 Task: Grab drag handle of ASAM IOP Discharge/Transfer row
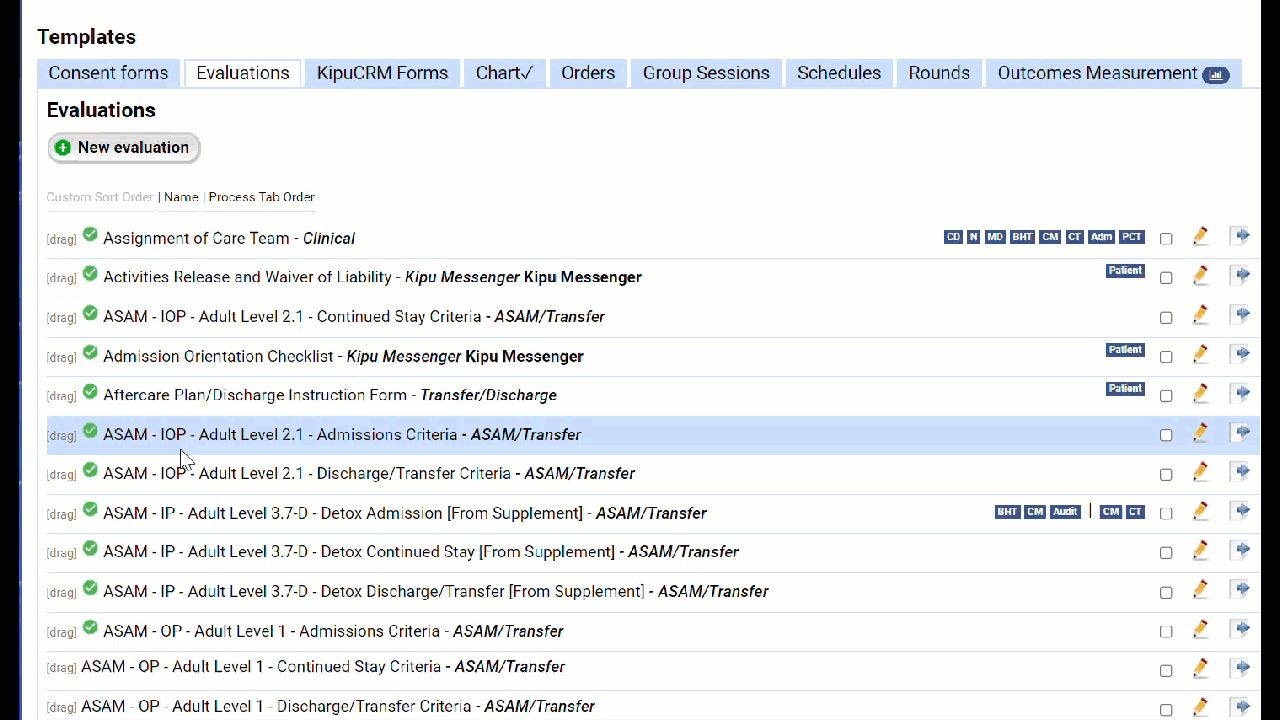click(x=61, y=475)
